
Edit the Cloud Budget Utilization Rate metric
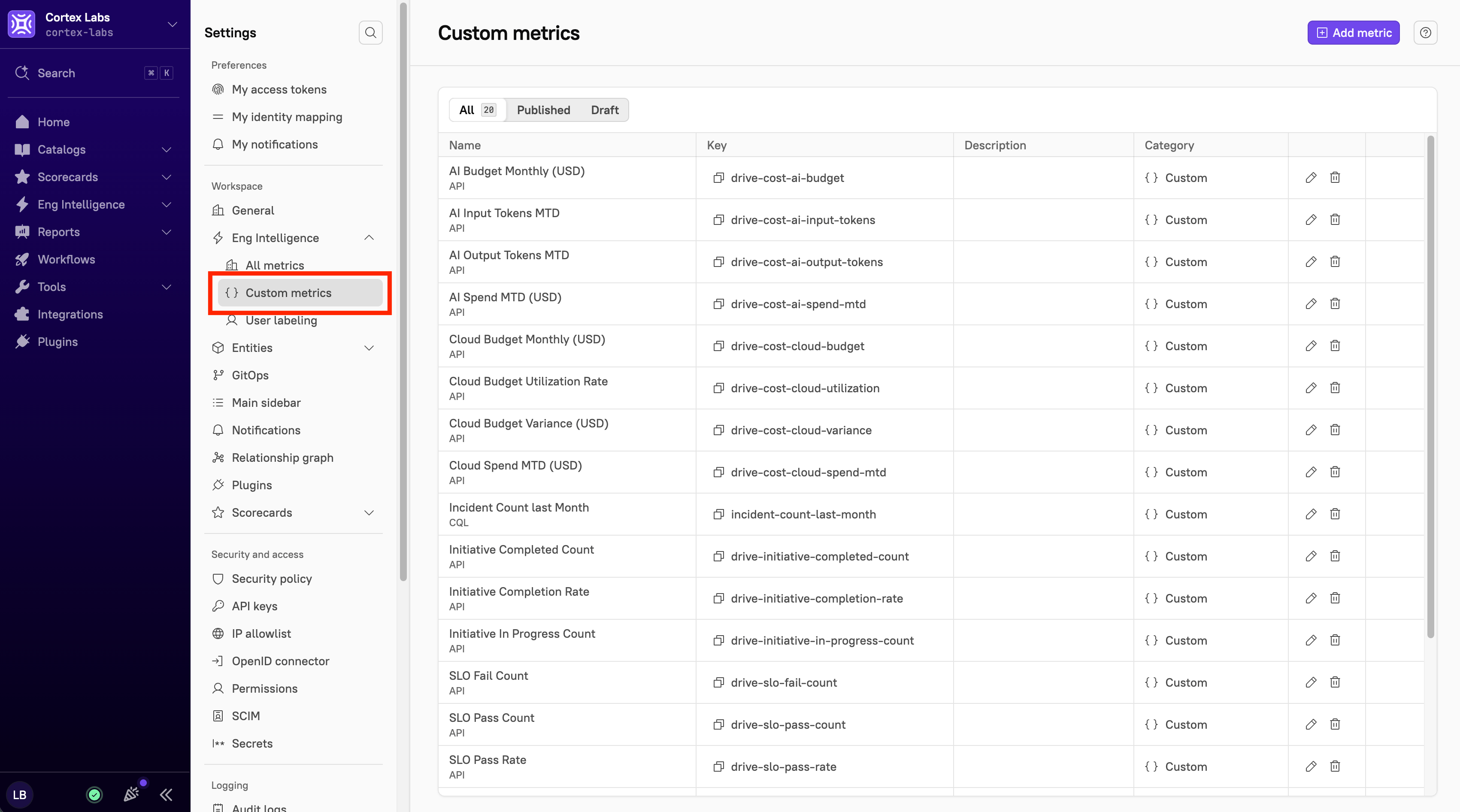pyautogui.click(x=1311, y=388)
